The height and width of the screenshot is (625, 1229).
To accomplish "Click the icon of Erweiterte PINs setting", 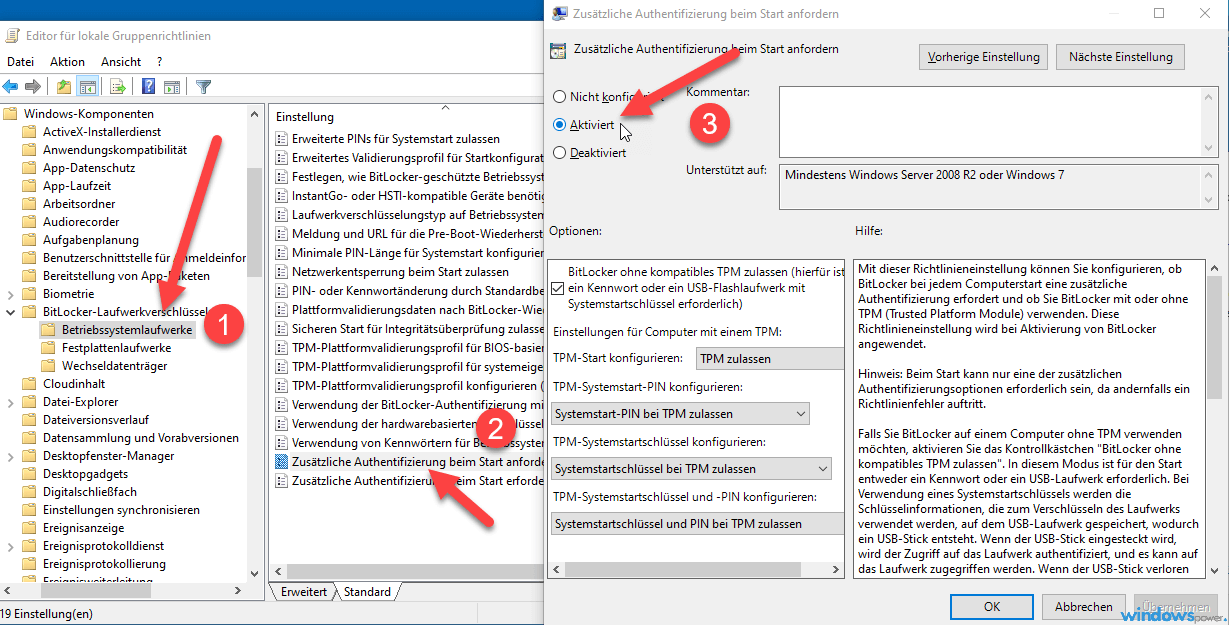I will [x=281, y=139].
